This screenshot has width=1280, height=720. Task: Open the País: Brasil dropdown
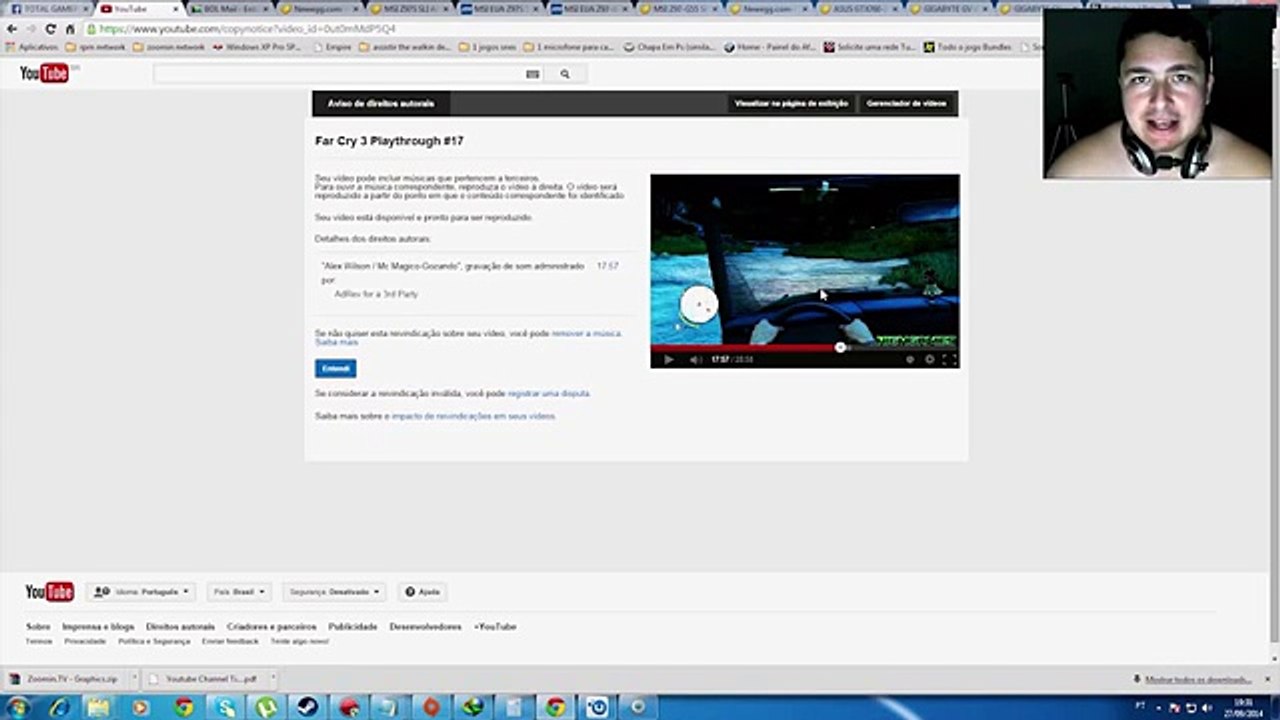click(x=239, y=592)
